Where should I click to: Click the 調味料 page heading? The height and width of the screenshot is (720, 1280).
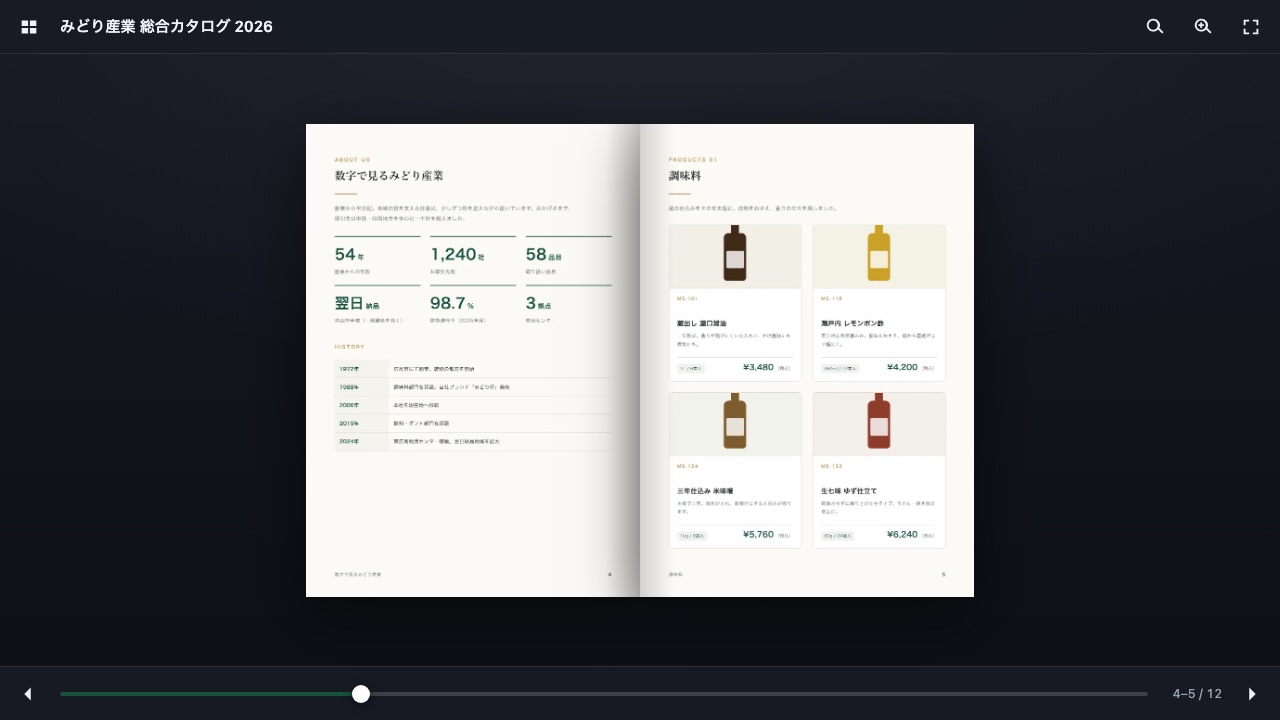coord(685,176)
